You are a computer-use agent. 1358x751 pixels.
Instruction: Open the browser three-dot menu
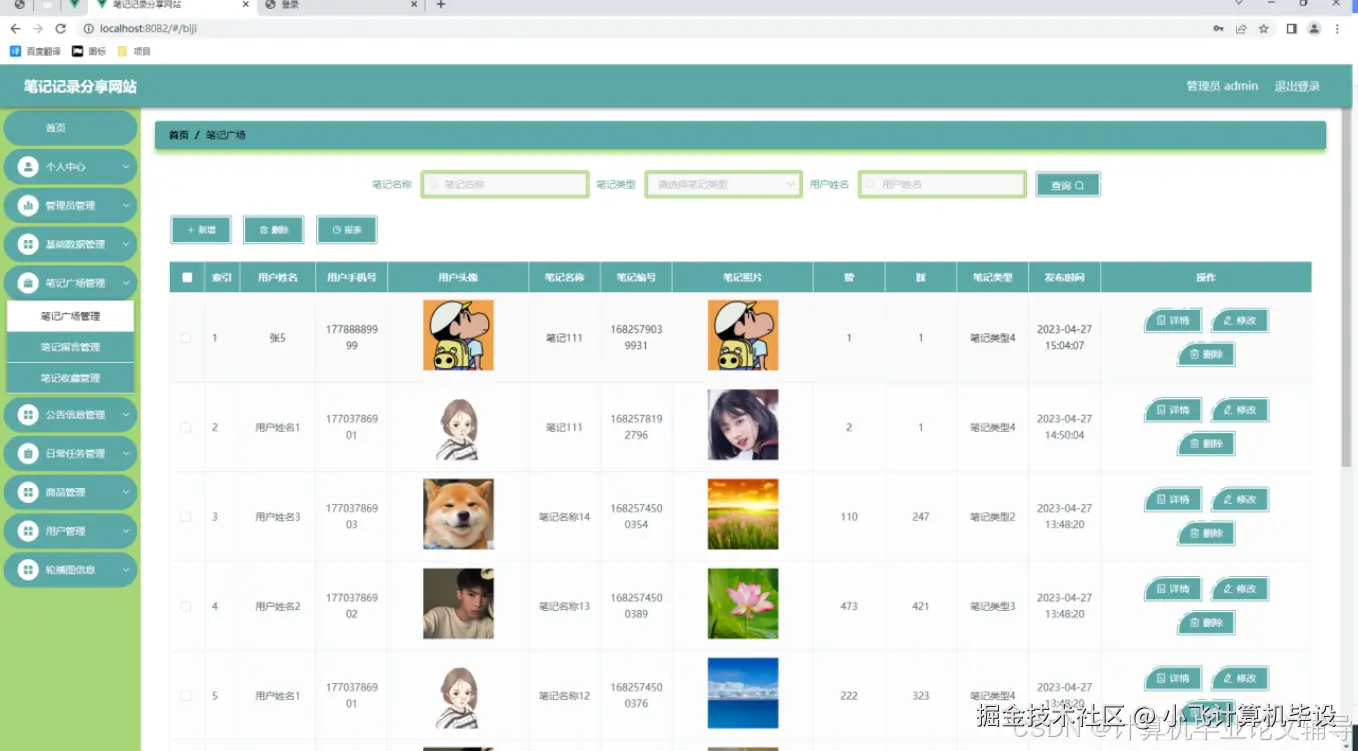coord(1338,29)
